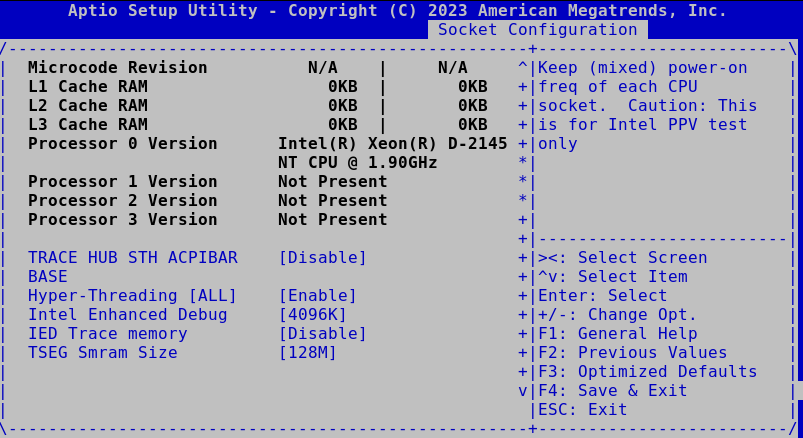Image resolution: width=803 pixels, height=438 pixels.
Task: Click the ESC: Exit hint
Action: click(582, 410)
